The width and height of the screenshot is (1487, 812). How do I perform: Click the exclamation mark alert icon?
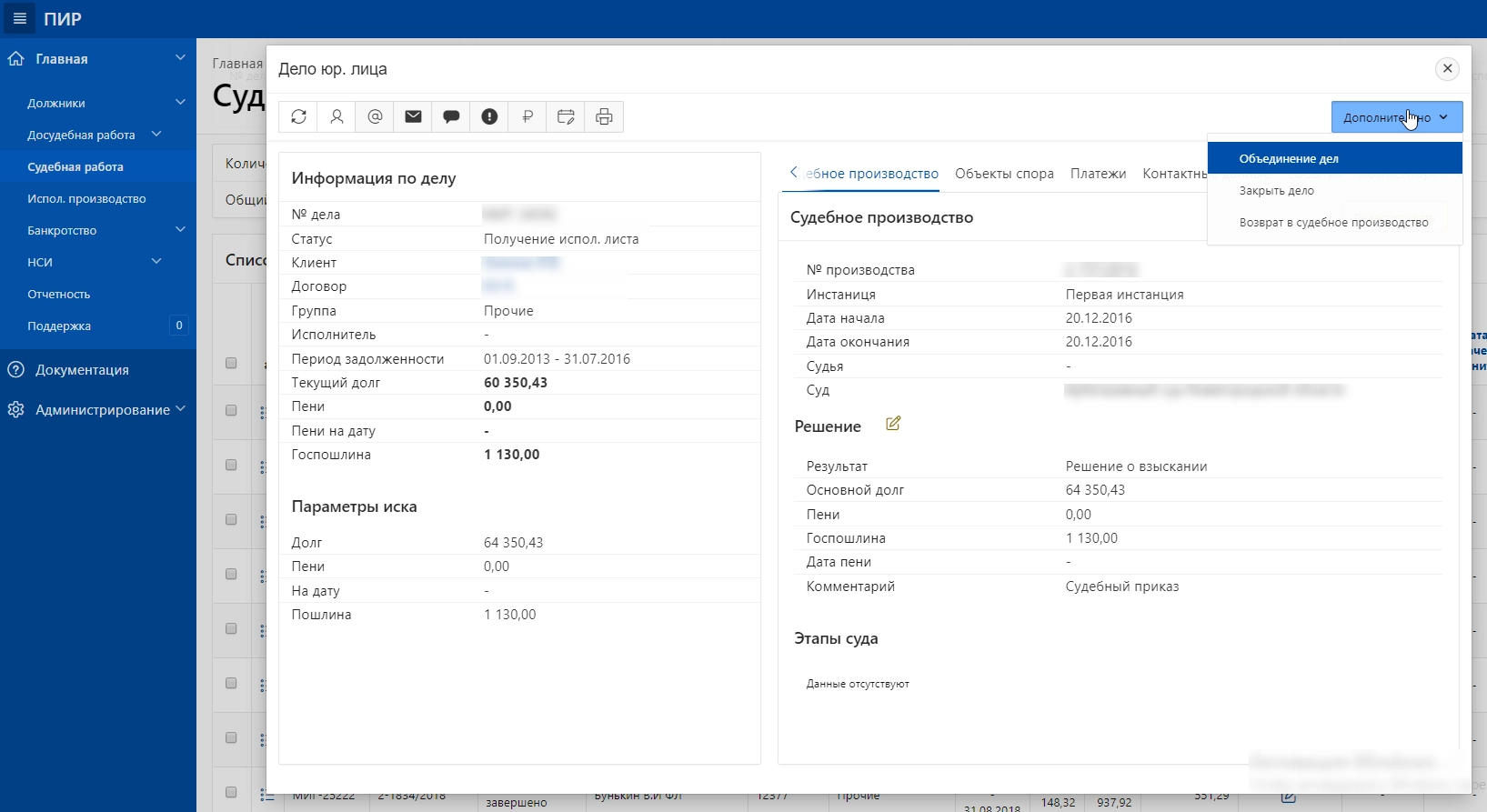489,116
